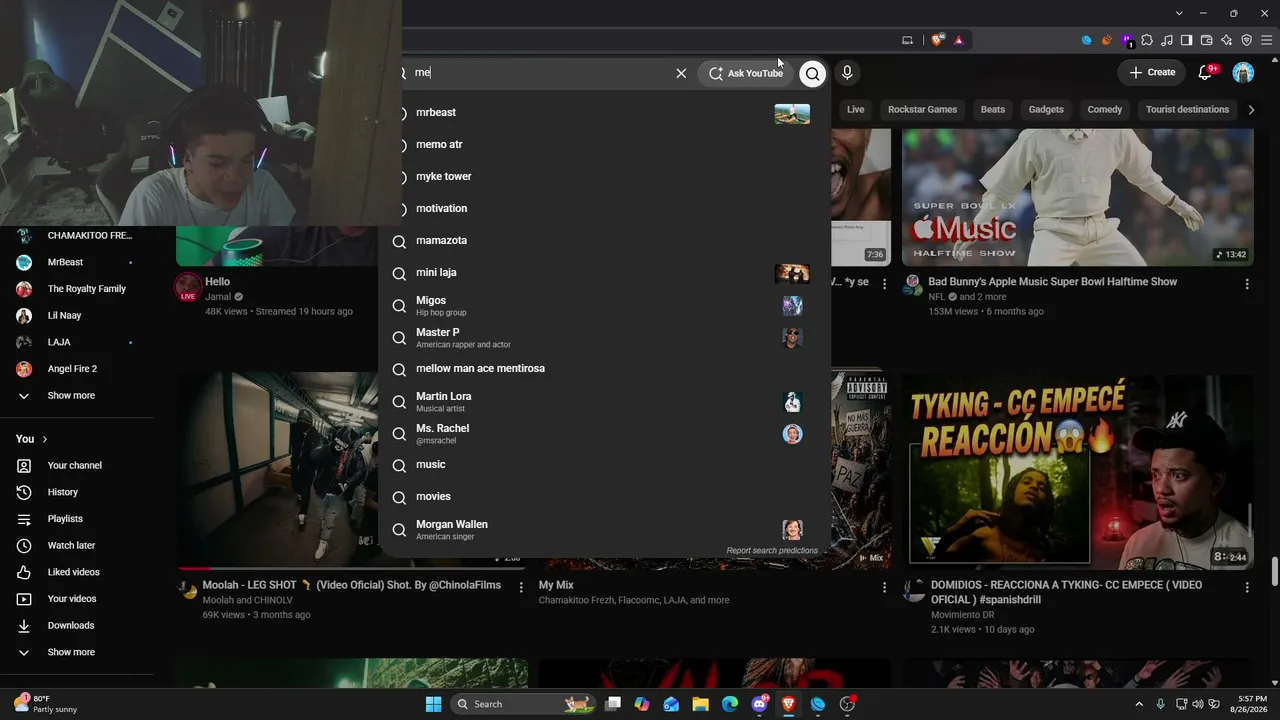The height and width of the screenshot is (720, 1280).
Task: Click Report search predictions link
Action: click(772, 550)
